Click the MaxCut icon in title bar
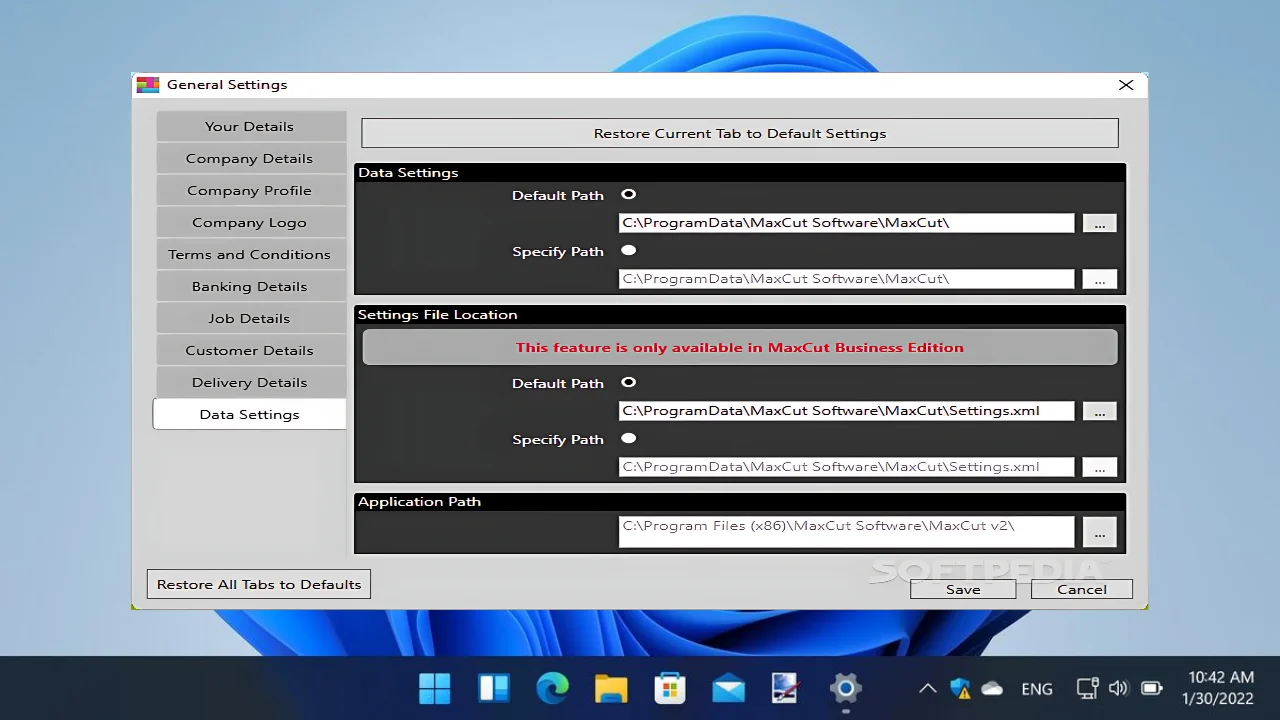 (x=148, y=85)
